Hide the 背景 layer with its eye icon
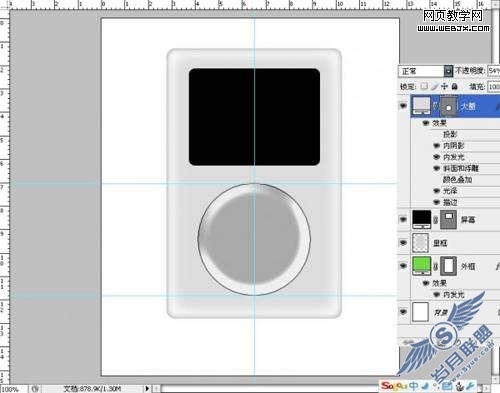Screen dimensions: 500x393 (x=403, y=312)
